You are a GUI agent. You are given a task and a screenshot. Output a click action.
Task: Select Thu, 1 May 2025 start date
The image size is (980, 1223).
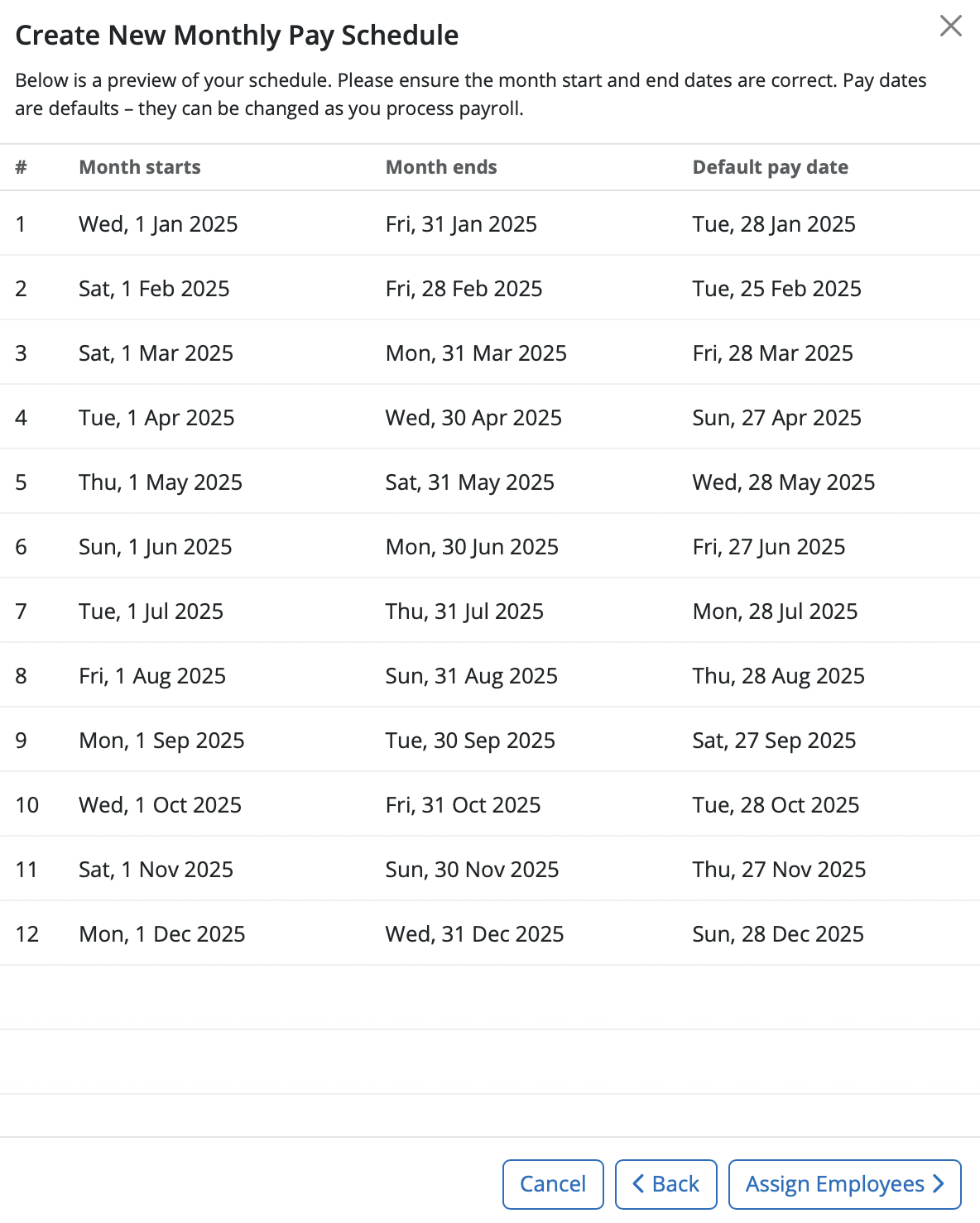161,482
